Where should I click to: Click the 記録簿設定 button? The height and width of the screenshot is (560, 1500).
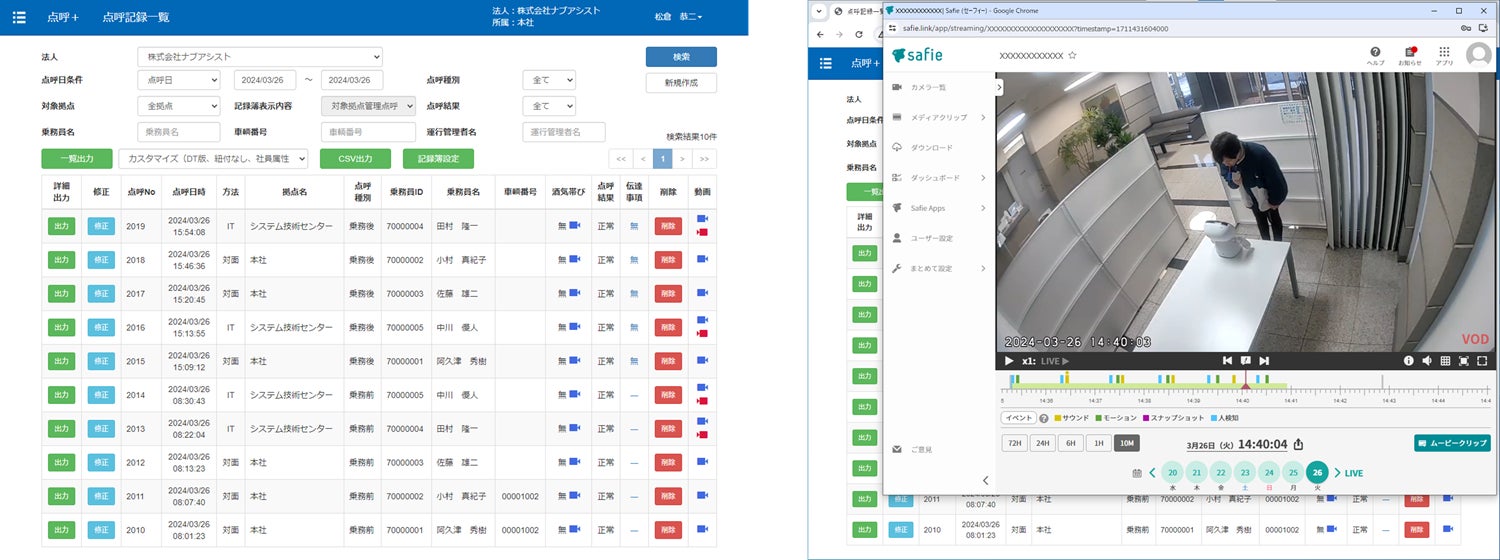[x=438, y=158]
